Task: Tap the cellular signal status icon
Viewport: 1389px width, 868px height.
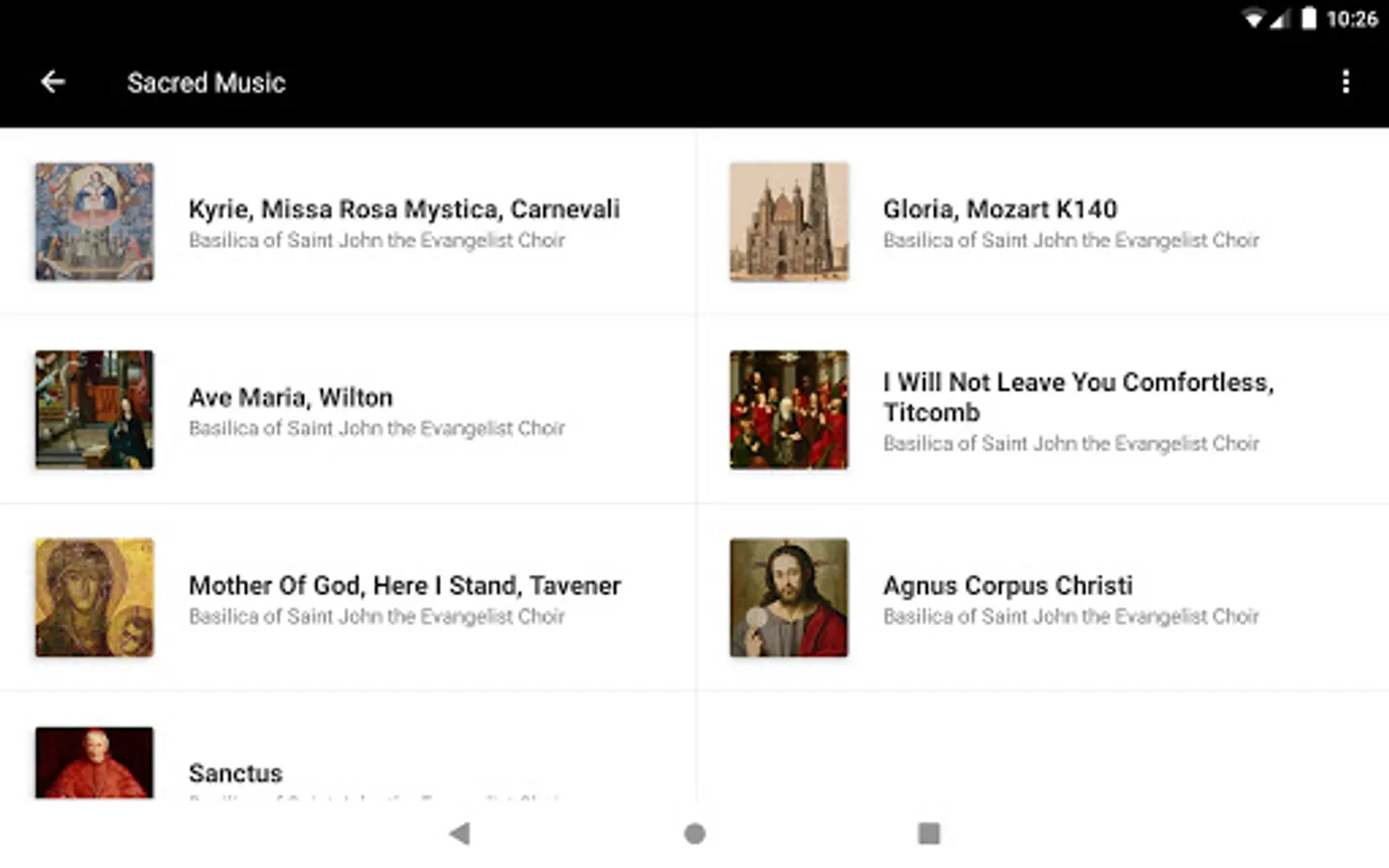Action: click(1279, 19)
